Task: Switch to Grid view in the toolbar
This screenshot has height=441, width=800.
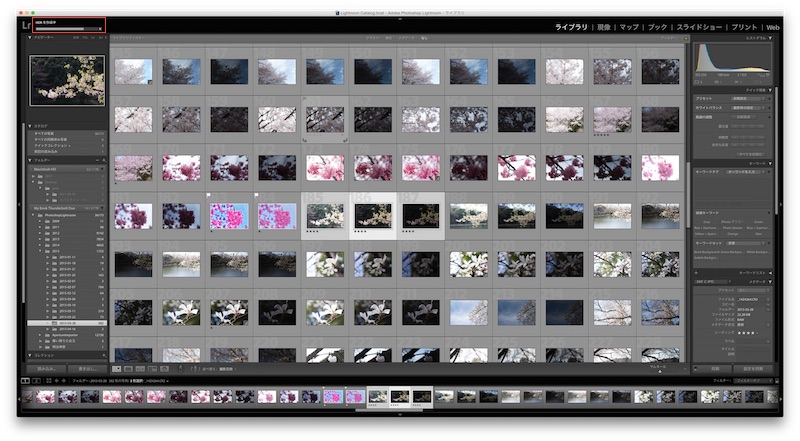Action: click(116, 368)
